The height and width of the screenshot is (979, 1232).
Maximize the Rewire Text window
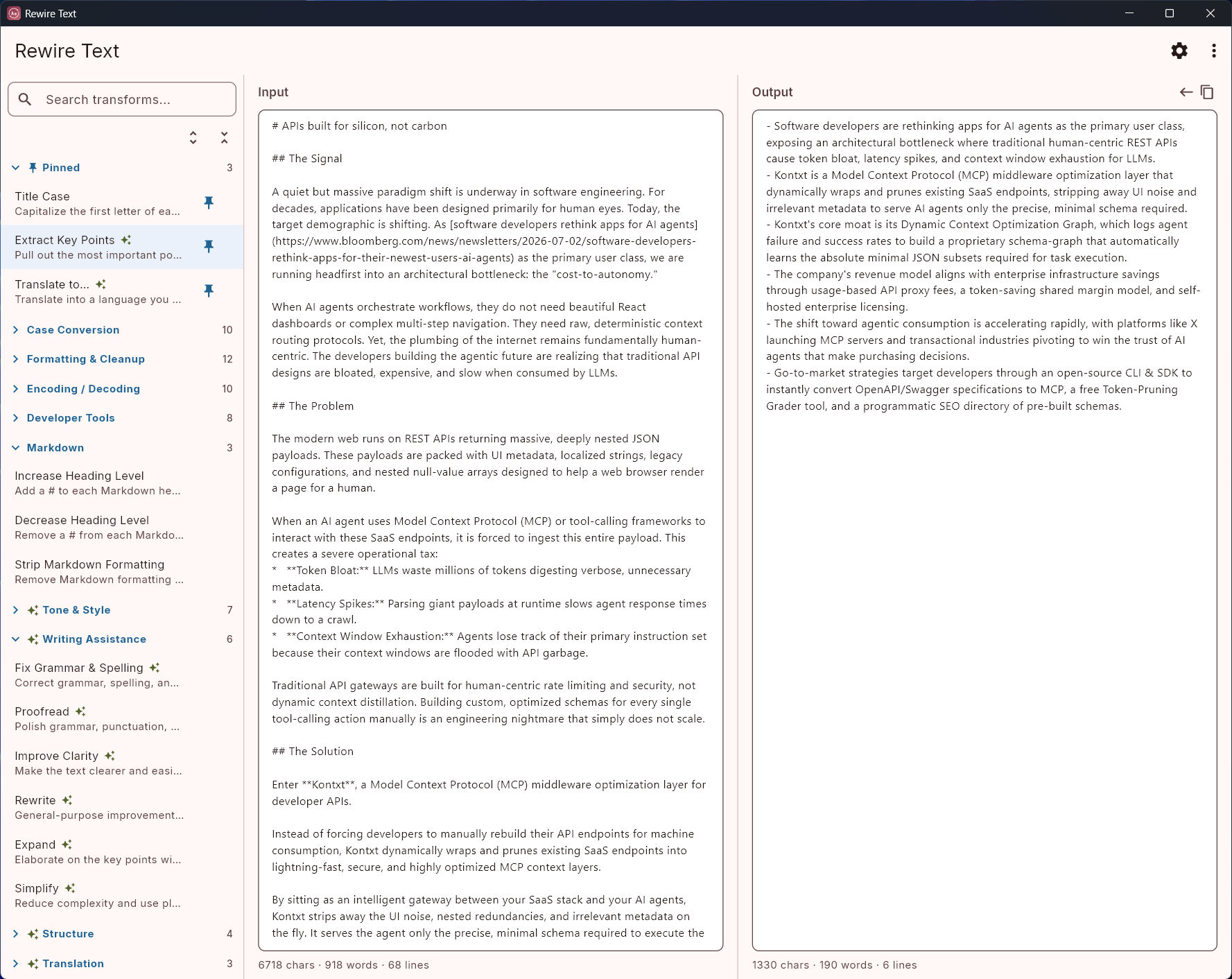click(x=1170, y=13)
